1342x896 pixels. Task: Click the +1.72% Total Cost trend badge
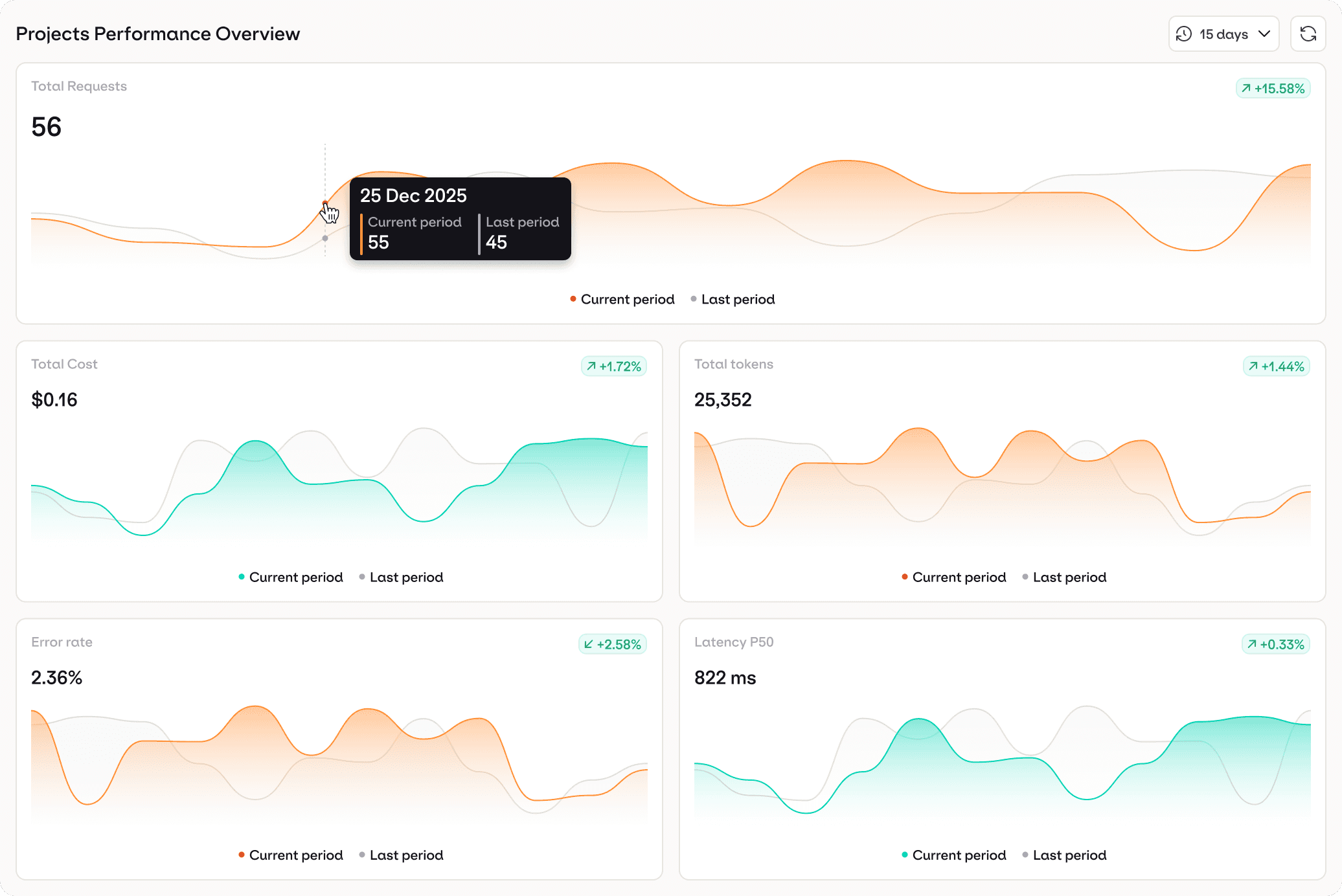pos(613,366)
